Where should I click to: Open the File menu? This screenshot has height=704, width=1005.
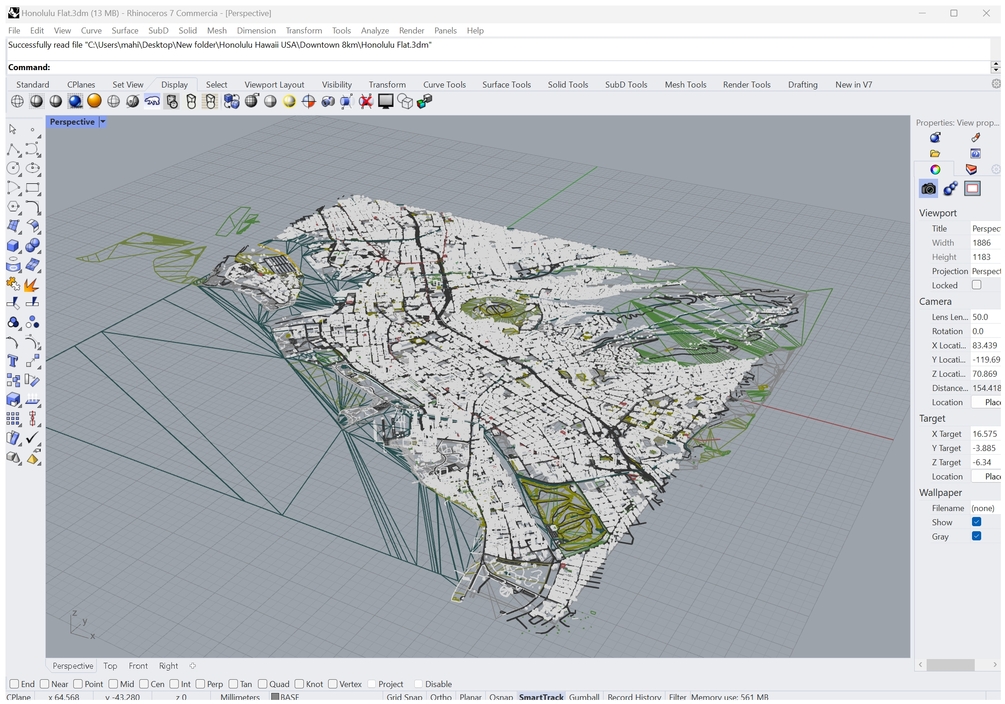(x=14, y=30)
